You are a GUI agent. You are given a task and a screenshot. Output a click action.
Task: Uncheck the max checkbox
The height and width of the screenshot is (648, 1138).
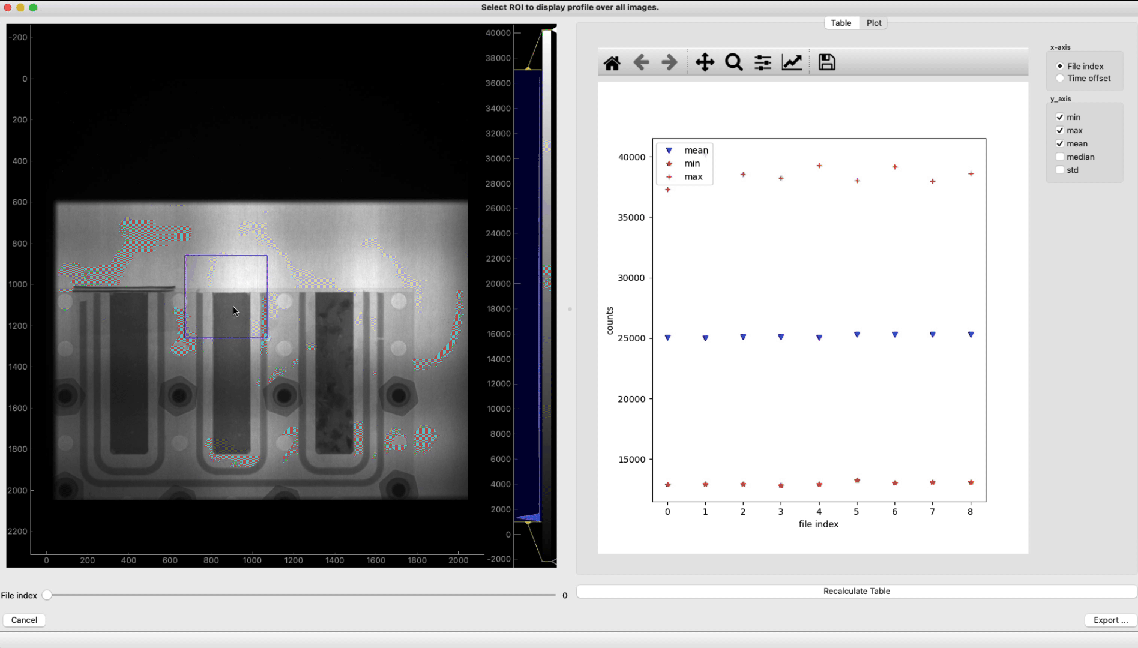point(1060,130)
